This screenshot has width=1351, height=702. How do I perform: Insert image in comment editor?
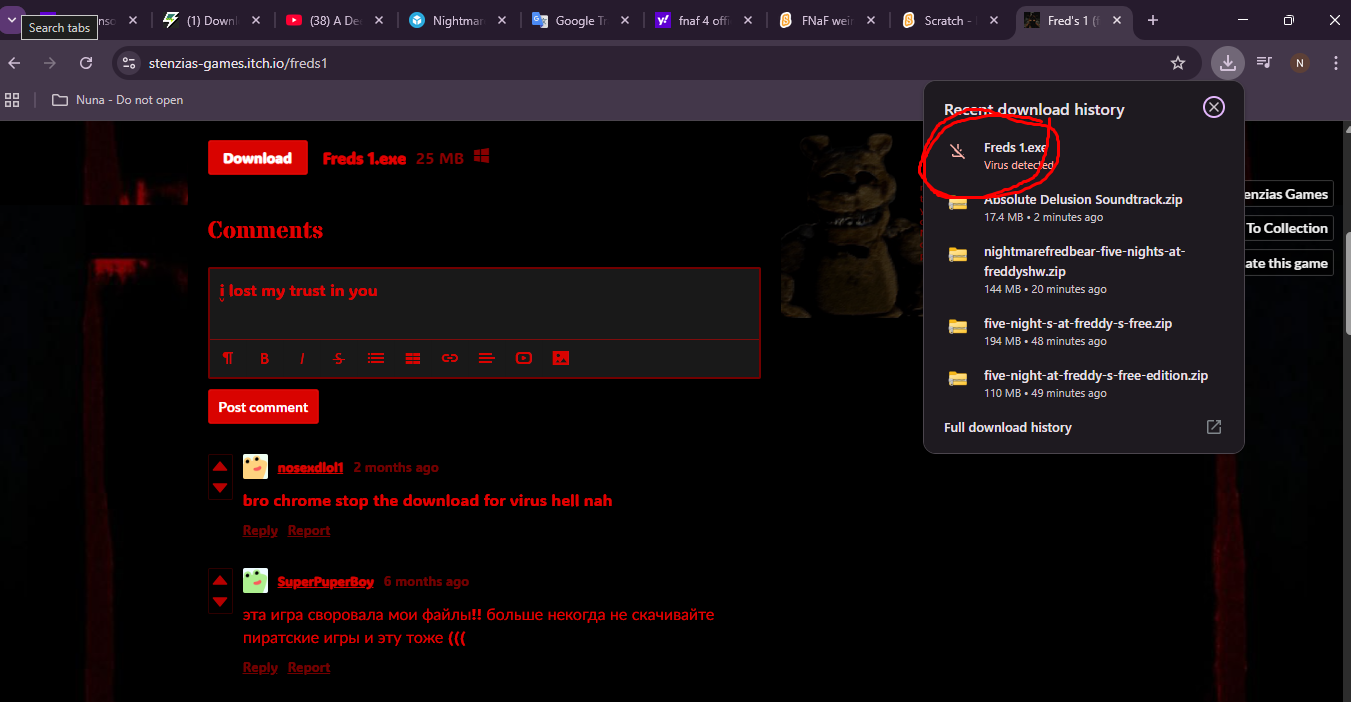[x=561, y=358]
